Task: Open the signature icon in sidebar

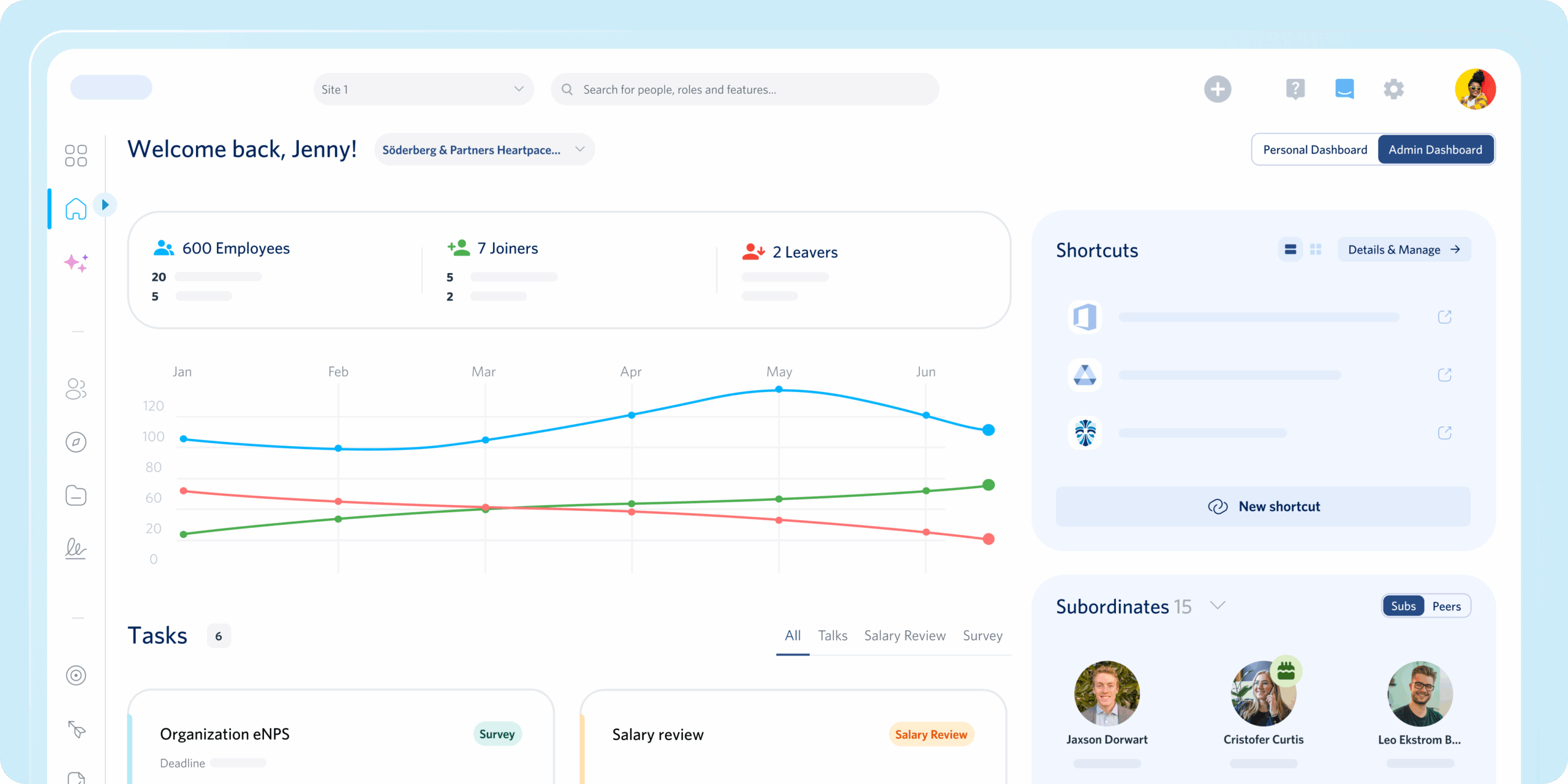Action: click(x=76, y=548)
